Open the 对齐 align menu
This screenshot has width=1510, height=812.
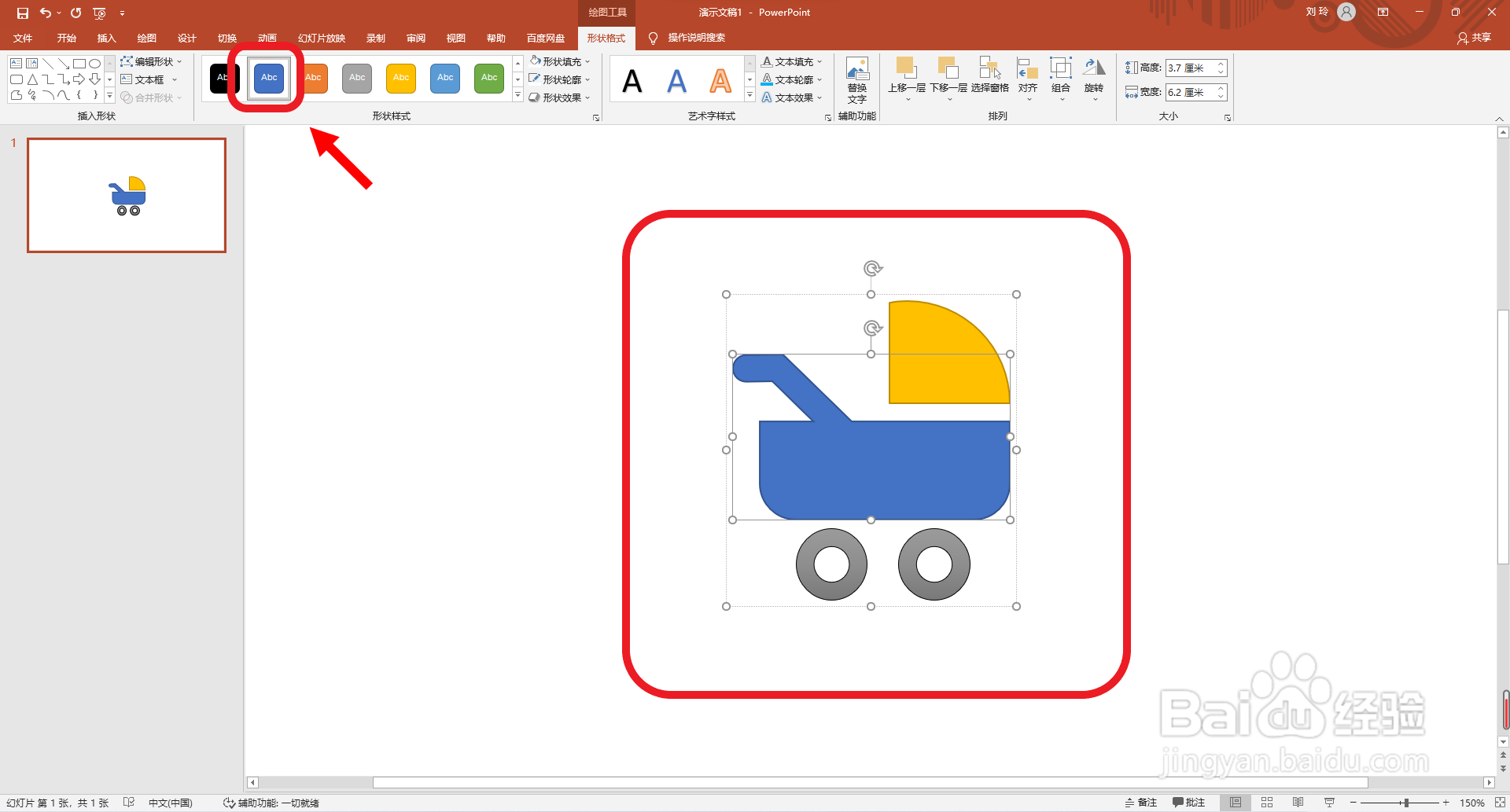(x=1028, y=80)
